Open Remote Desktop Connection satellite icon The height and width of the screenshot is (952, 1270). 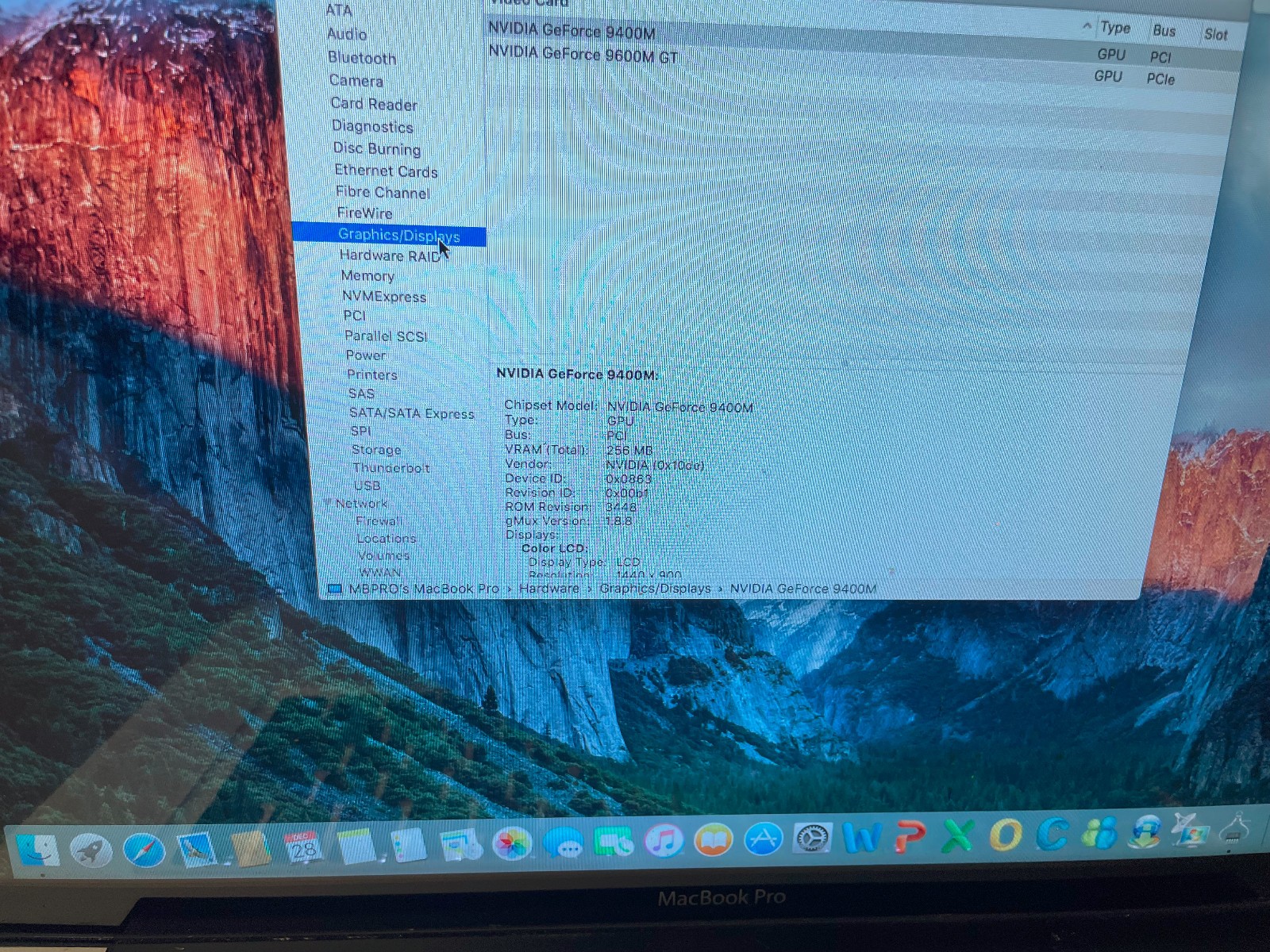(1191, 831)
